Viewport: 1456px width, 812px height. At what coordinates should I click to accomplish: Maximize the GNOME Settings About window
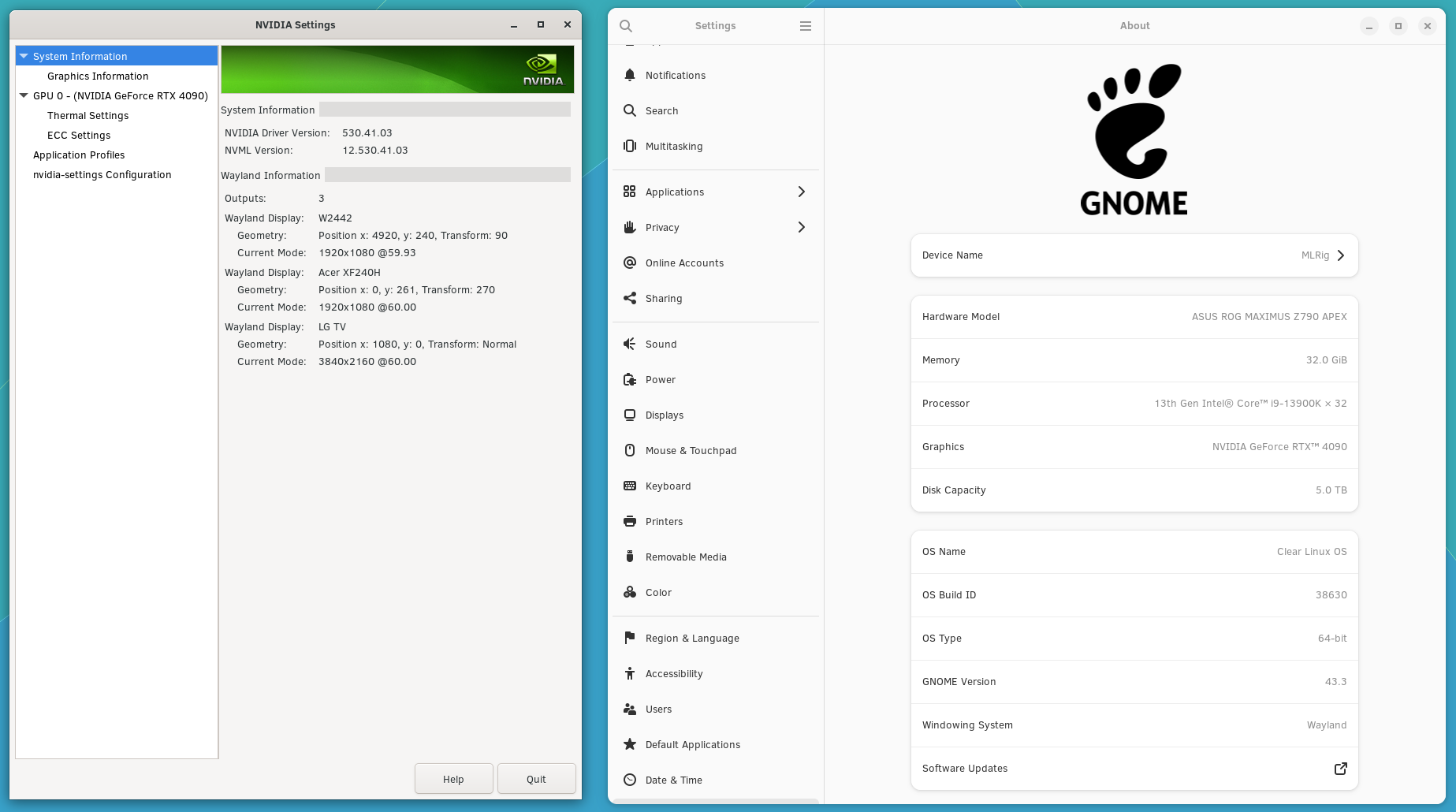point(1398,26)
